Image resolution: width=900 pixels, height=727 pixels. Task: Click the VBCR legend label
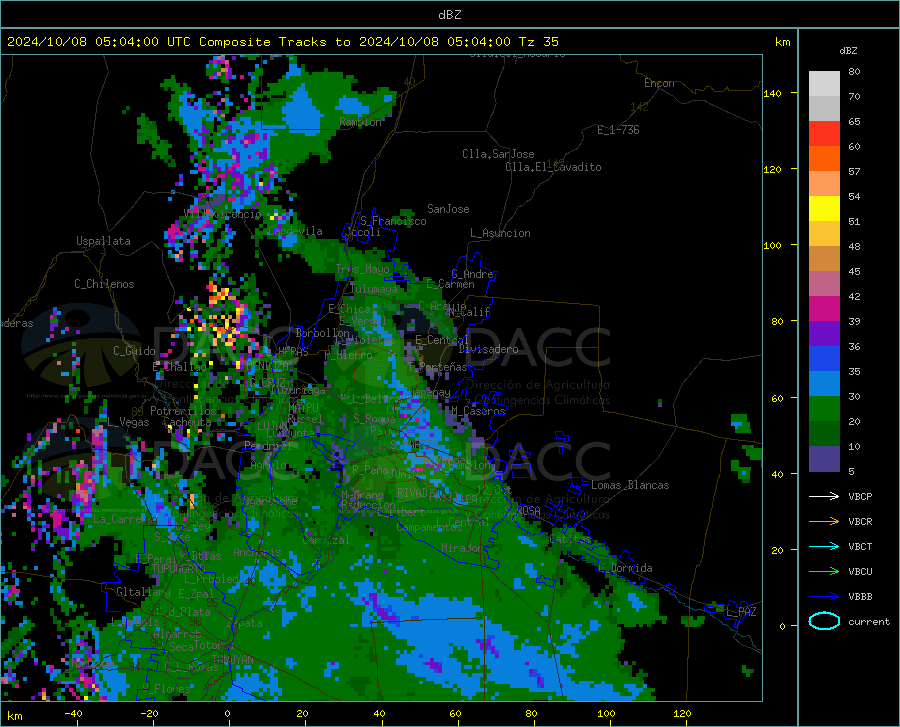(x=860, y=522)
